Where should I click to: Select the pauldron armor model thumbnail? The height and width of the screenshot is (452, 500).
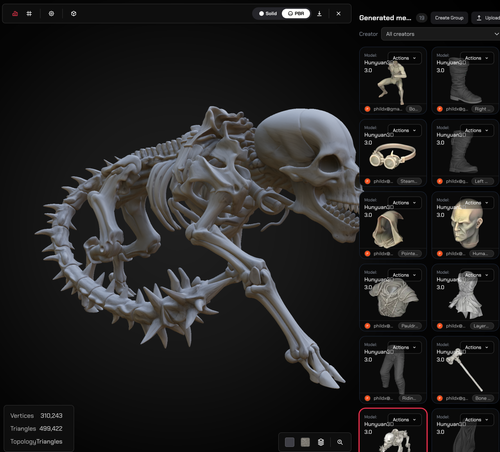pos(394,297)
